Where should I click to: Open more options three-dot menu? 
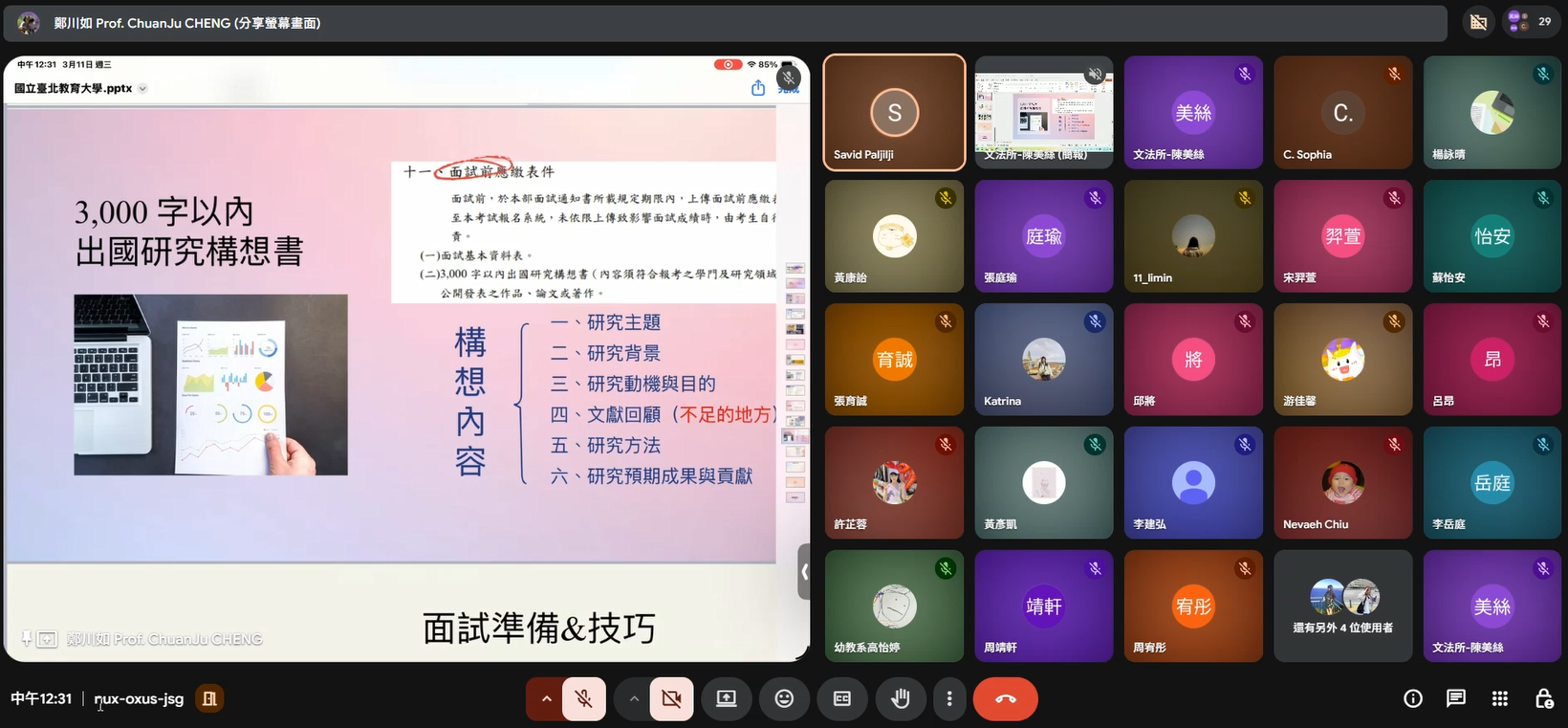[x=949, y=699]
